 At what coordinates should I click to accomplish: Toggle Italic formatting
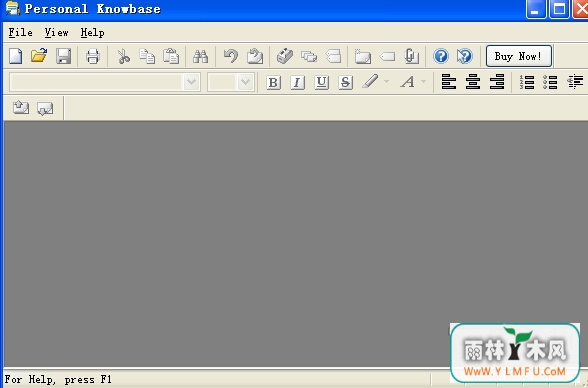click(297, 82)
